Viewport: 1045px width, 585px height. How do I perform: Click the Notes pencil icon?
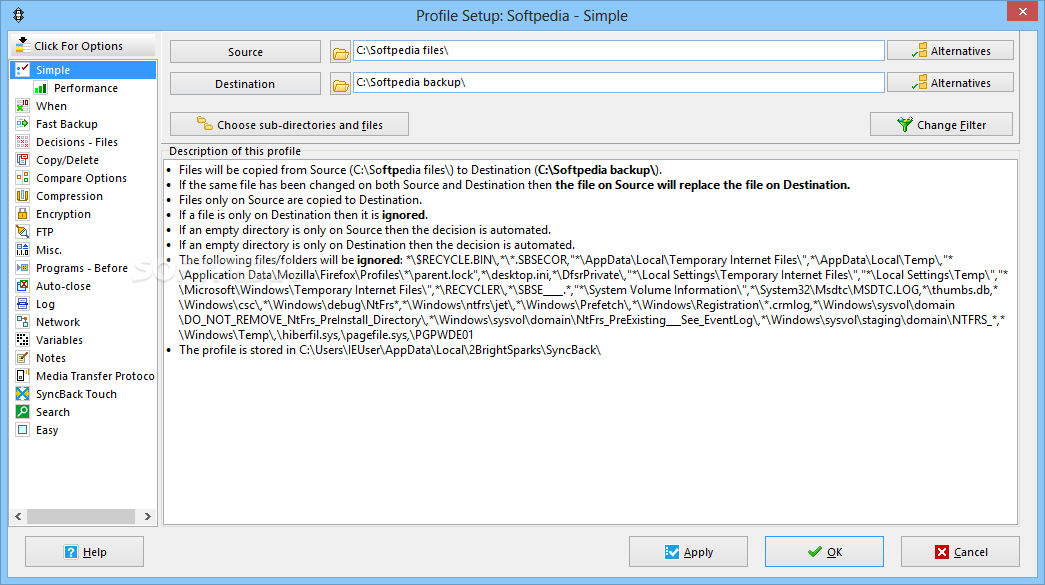(23, 357)
